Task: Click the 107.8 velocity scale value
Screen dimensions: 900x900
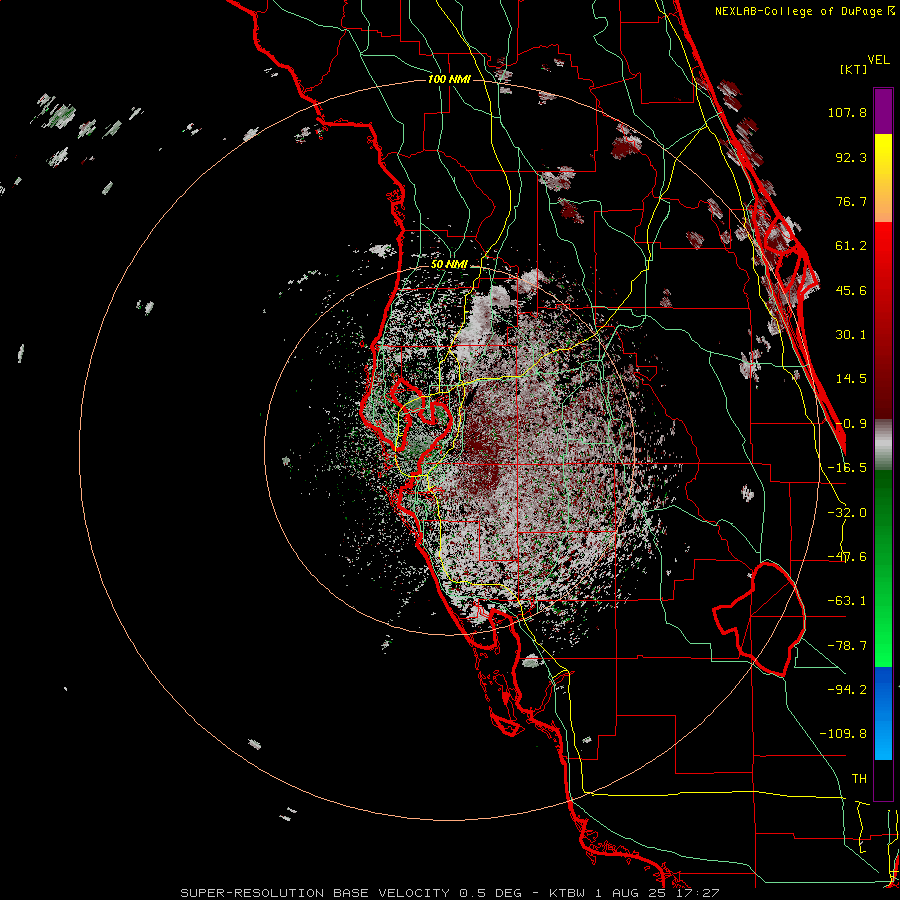Action: tap(847, 112)
